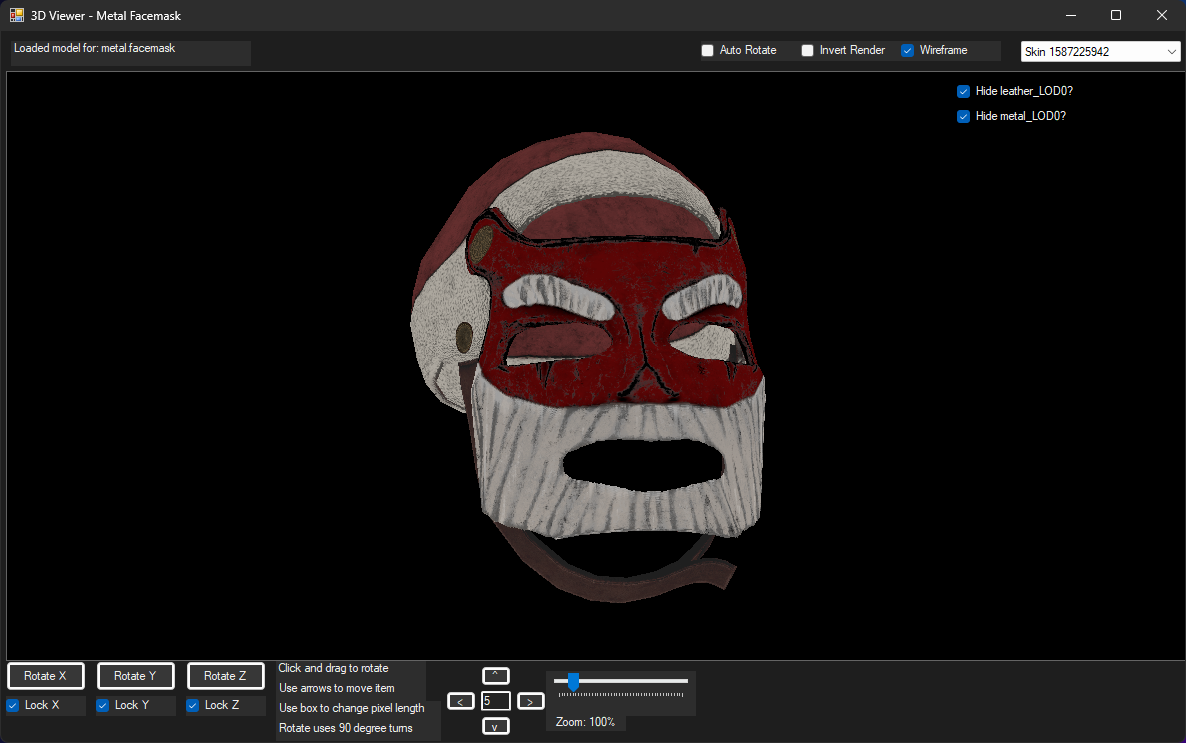This screenshot has height=743, width=1186.
Task: Click the down arrow to move item downward
Action: [x=495, y=726]
